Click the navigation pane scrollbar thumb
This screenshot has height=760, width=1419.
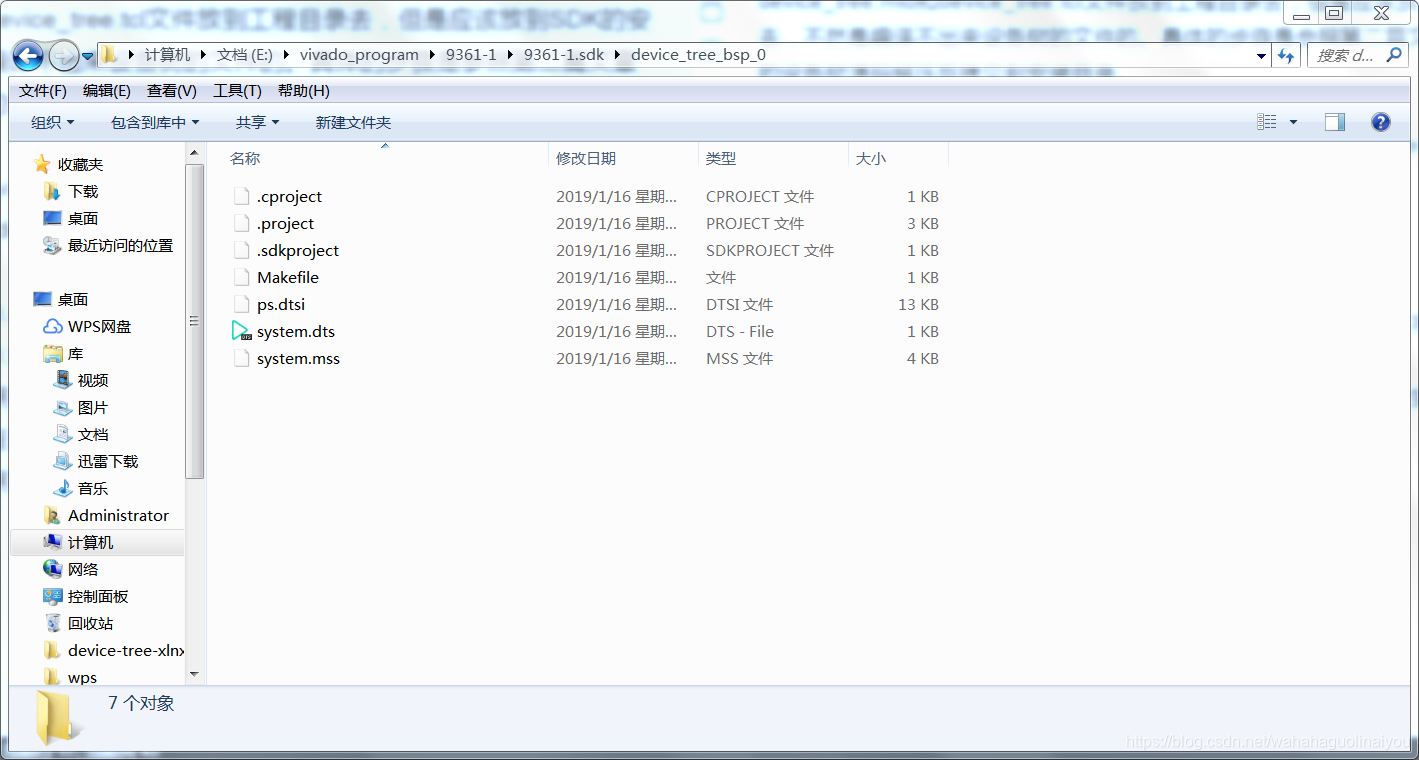(195, 320)
